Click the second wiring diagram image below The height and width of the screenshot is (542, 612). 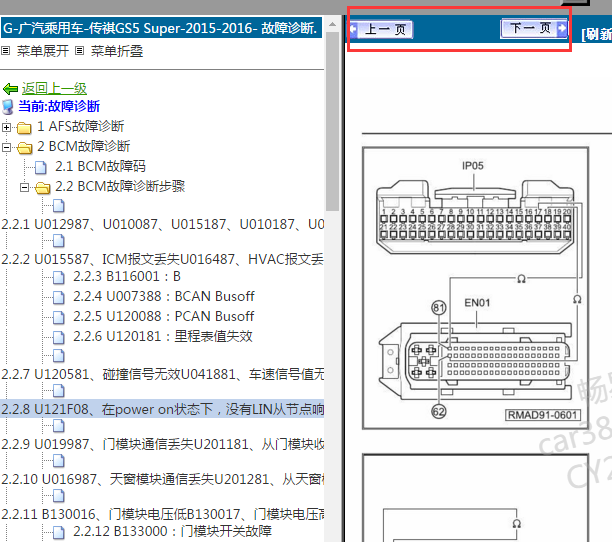[x=475, y=498]
